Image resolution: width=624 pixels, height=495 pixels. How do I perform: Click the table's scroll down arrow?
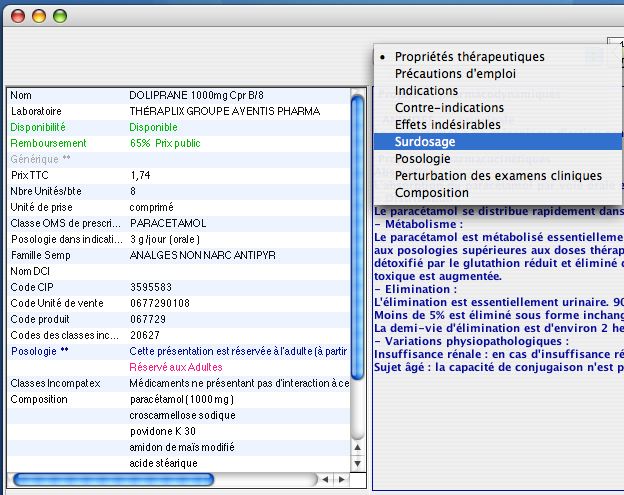tap(358, 464)
